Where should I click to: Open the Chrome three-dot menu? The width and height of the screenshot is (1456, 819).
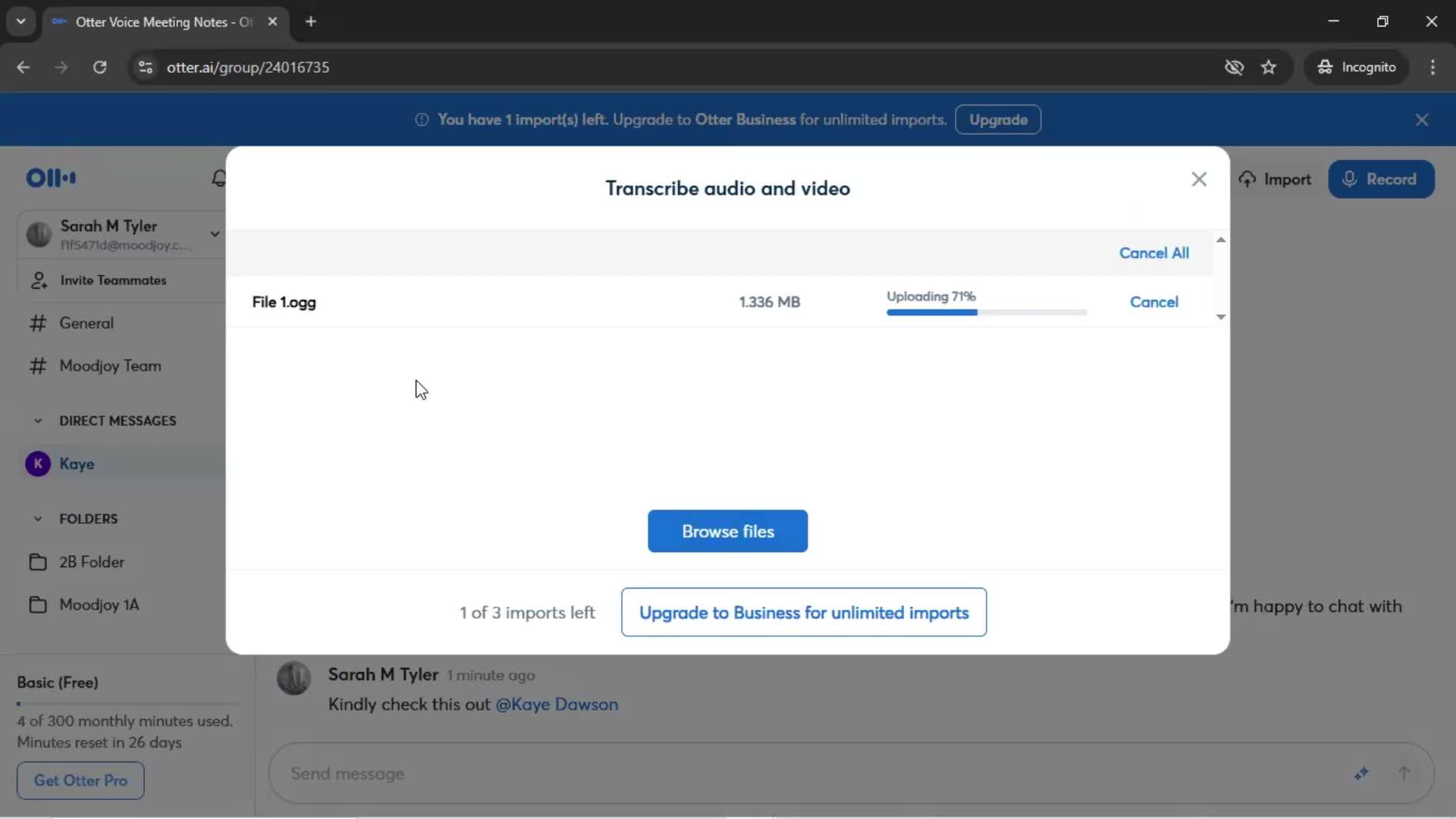1432,67
